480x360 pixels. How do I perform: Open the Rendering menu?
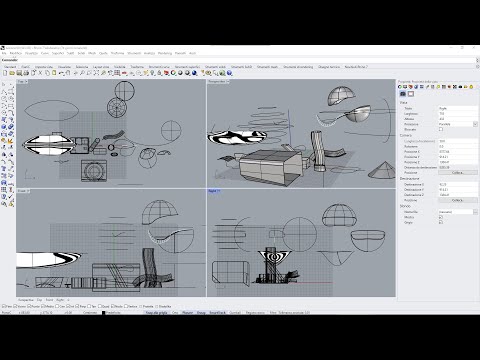(165, 53)
